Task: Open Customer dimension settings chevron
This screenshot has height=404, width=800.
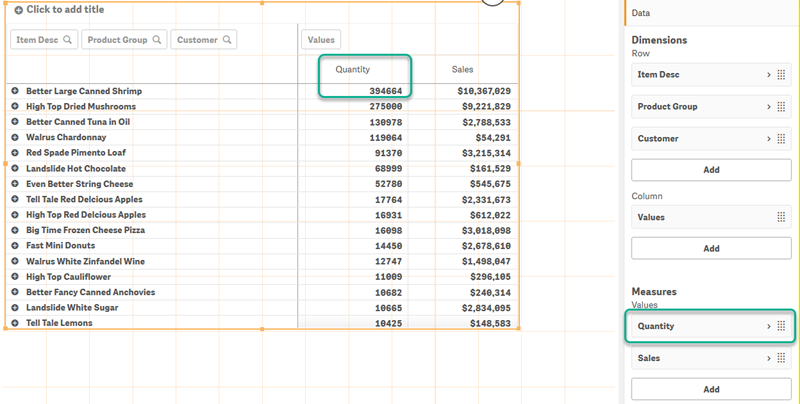Action: (x=768, y=139)
